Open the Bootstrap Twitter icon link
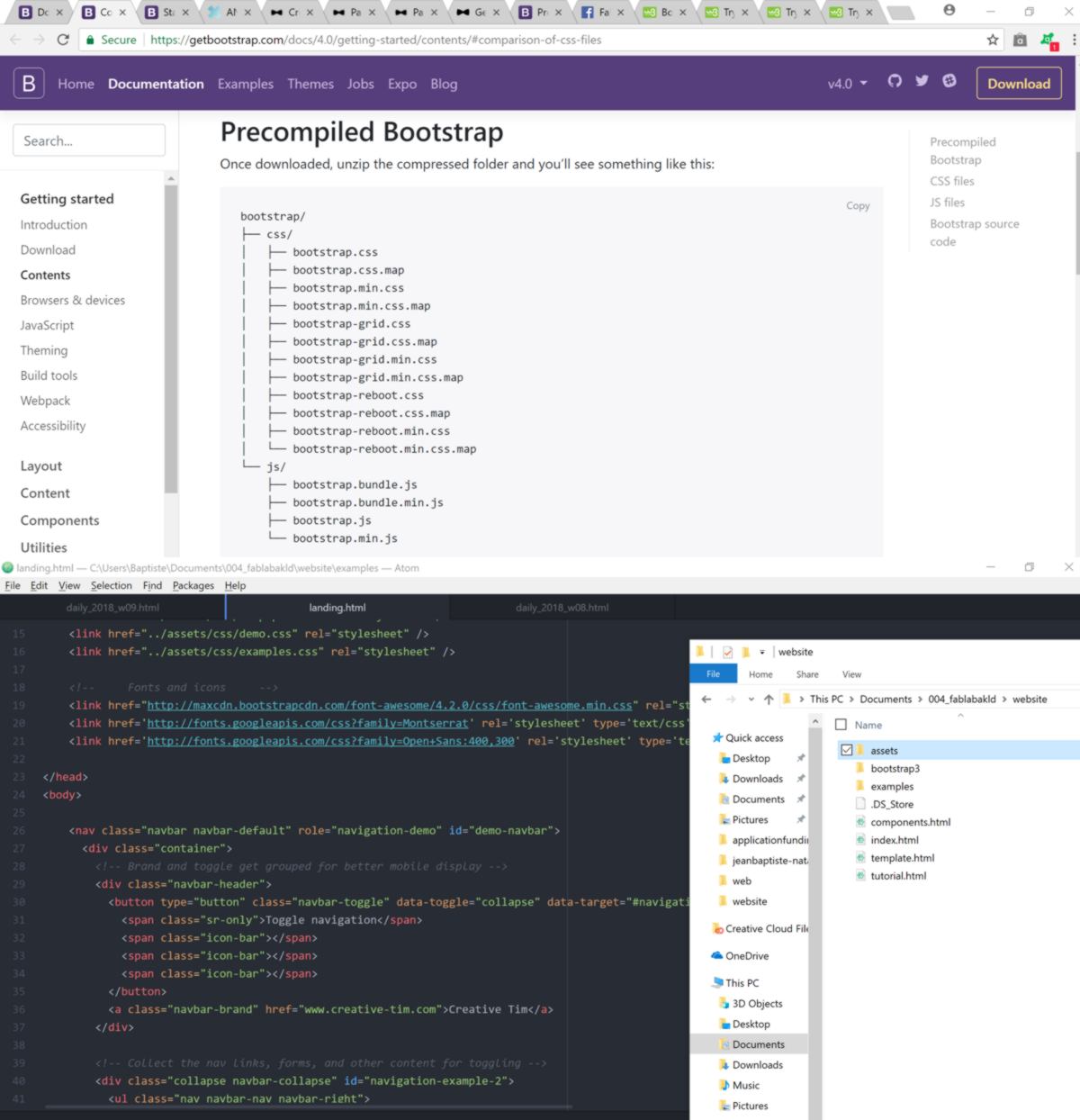Image resolution: width=1080 pixels, height=1120 pixels. [922, 81]
